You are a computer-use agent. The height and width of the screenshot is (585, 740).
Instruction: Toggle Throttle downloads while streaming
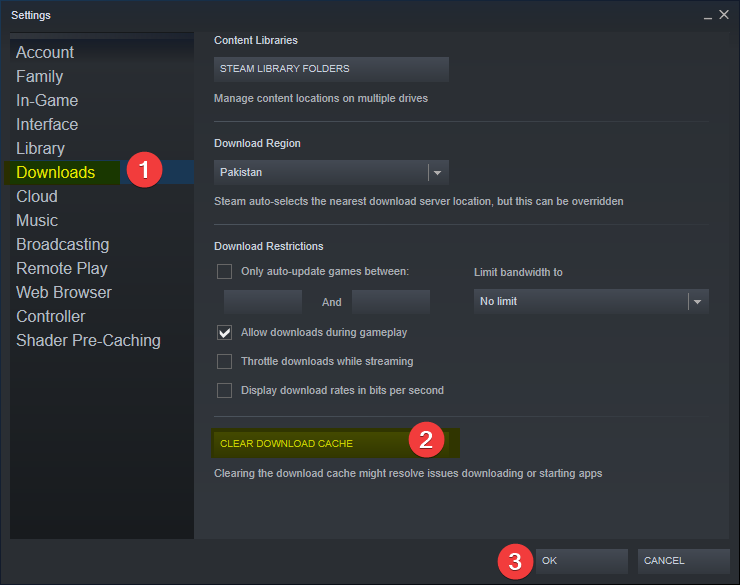(225, 361)
